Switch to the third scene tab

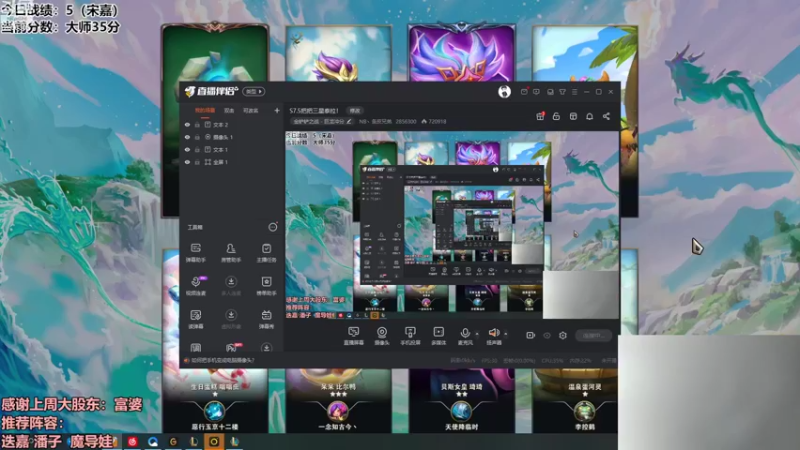point(250,111)
